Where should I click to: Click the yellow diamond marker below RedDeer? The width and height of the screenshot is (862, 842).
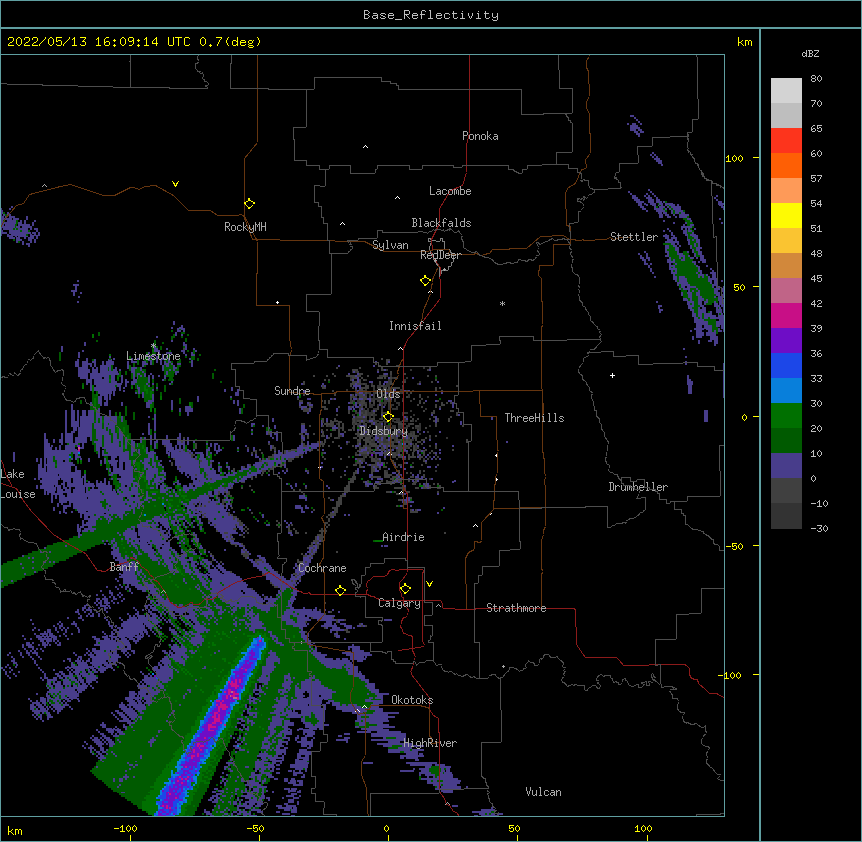(426, 281)
